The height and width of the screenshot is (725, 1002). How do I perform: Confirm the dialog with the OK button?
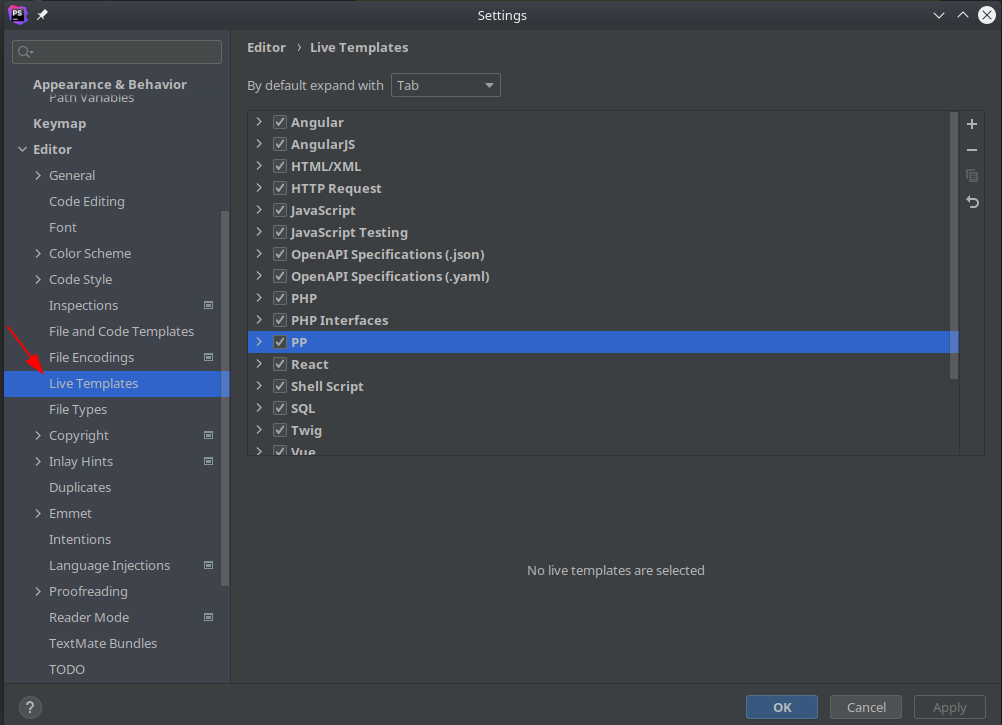782,707
